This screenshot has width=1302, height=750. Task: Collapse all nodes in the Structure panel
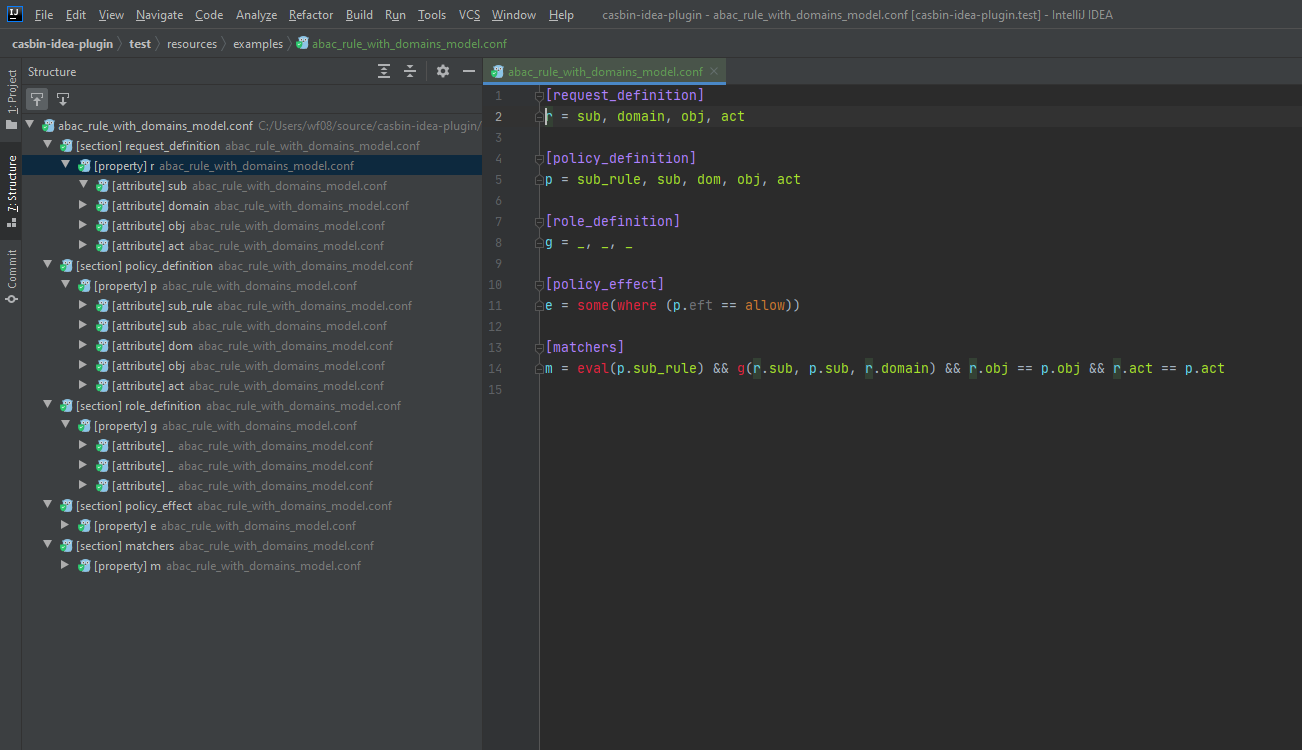[410, 71]
